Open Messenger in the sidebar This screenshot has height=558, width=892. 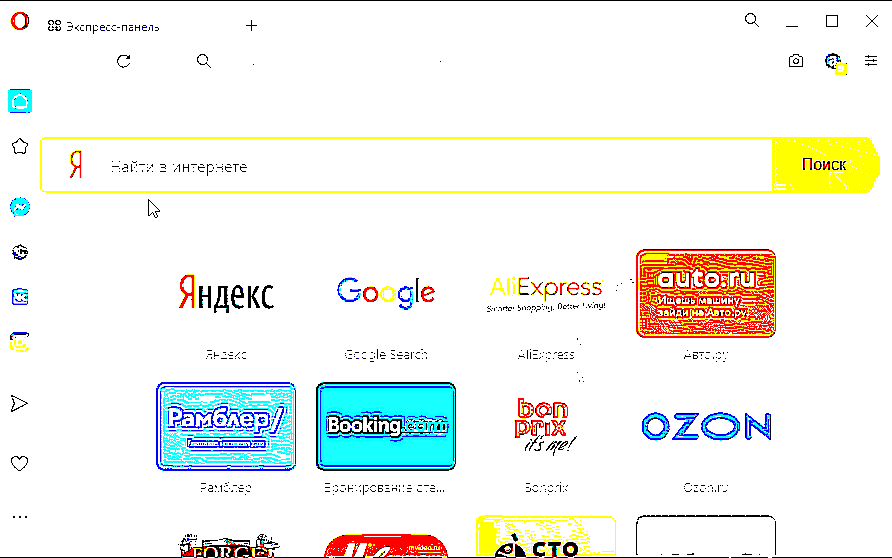click(x=20, y=207)
